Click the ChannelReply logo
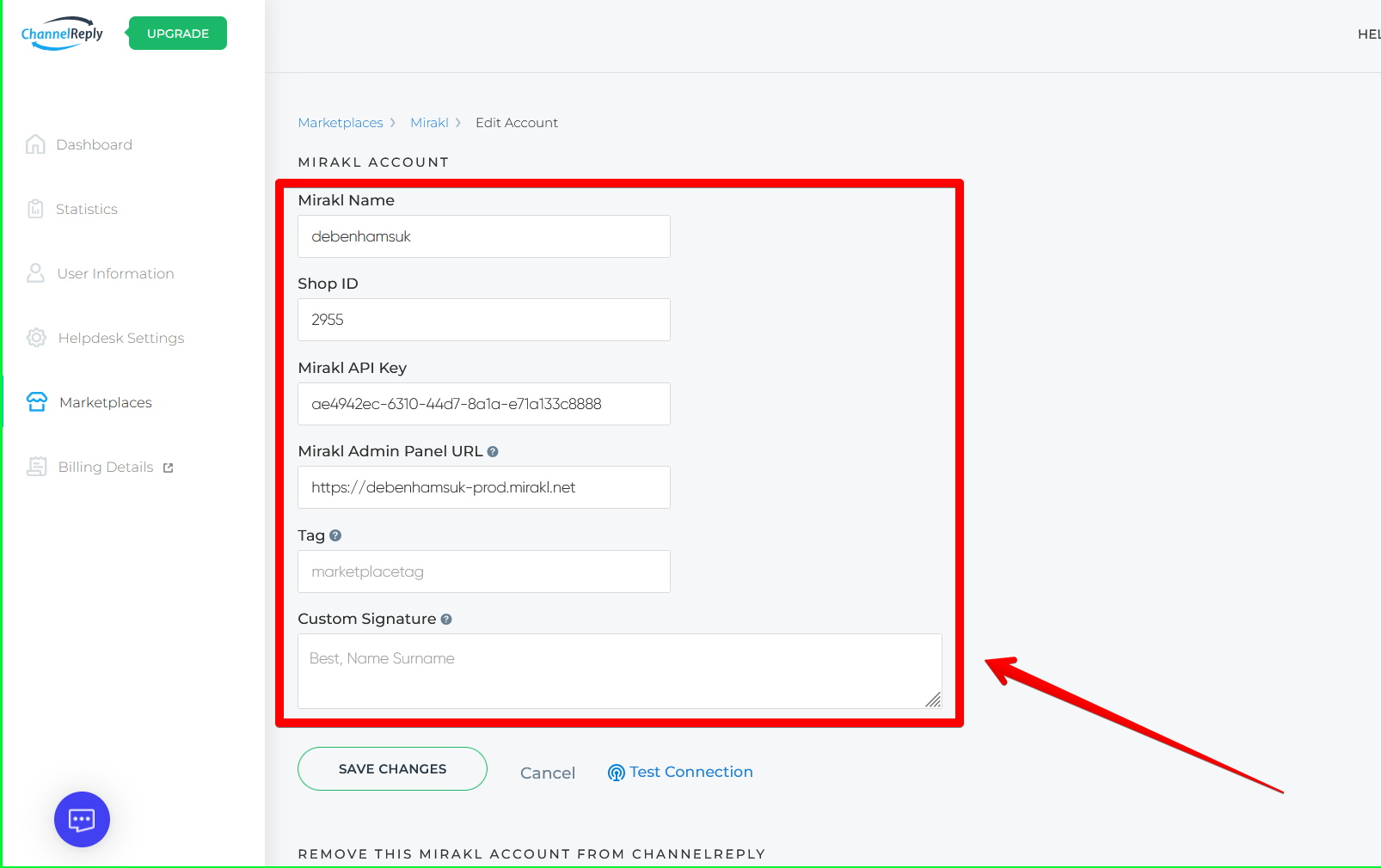This screenshot has height=868, width=1381. coord(62,34)
